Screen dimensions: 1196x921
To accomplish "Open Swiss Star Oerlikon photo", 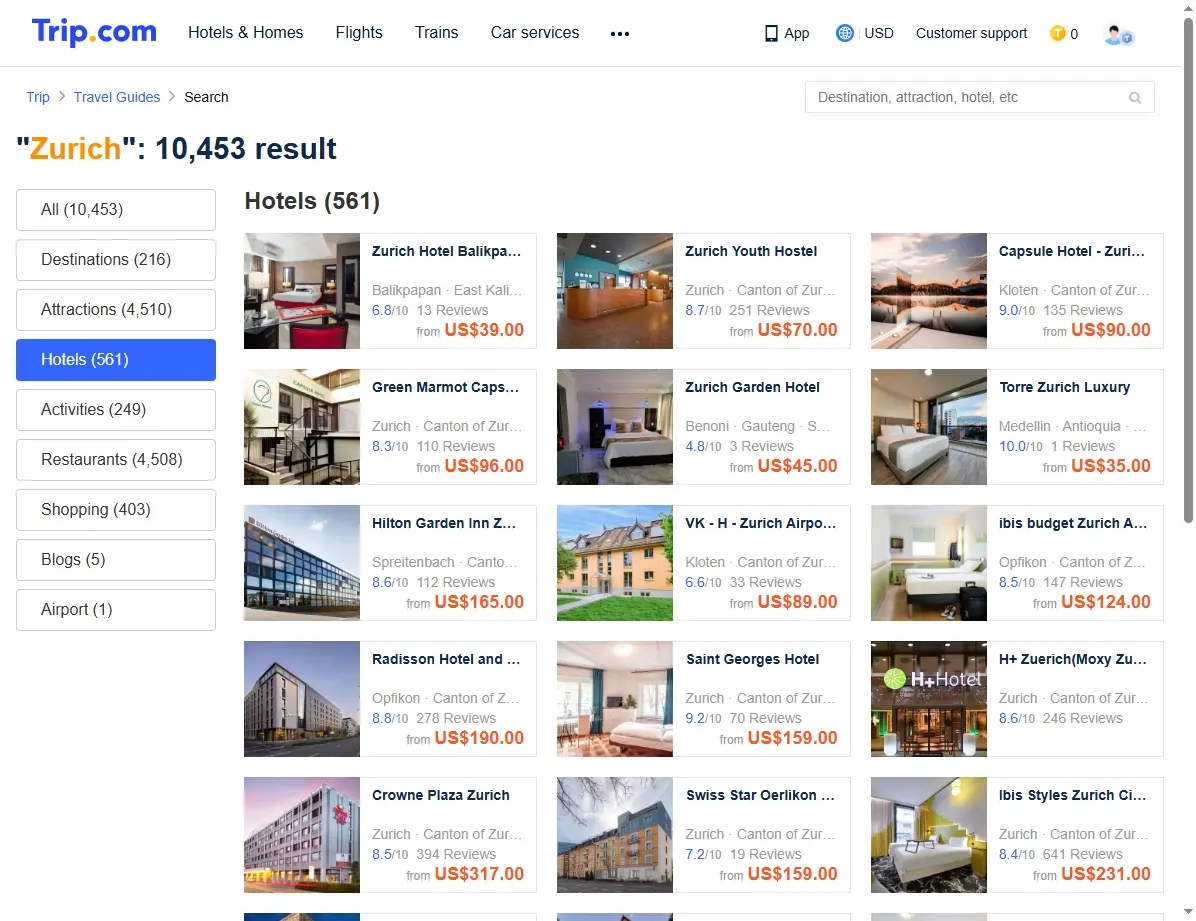I will (x=615, y=835).
